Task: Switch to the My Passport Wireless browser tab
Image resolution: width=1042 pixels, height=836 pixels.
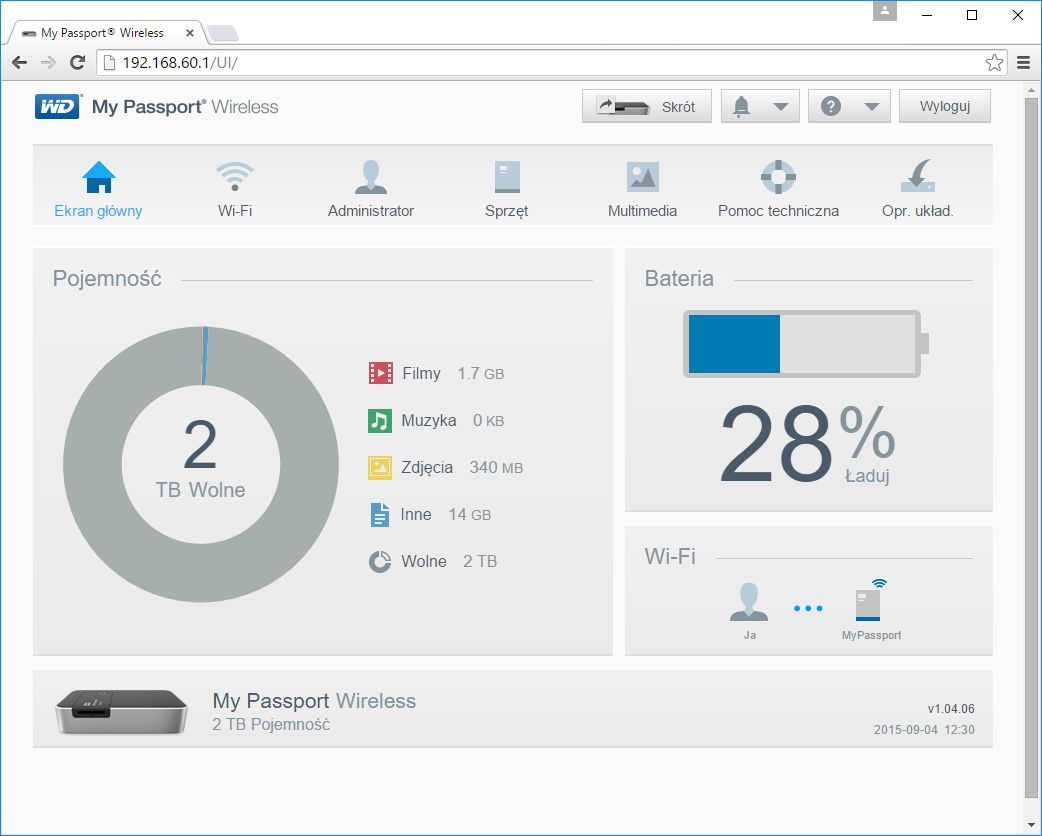Action: [x=100, y=31]
